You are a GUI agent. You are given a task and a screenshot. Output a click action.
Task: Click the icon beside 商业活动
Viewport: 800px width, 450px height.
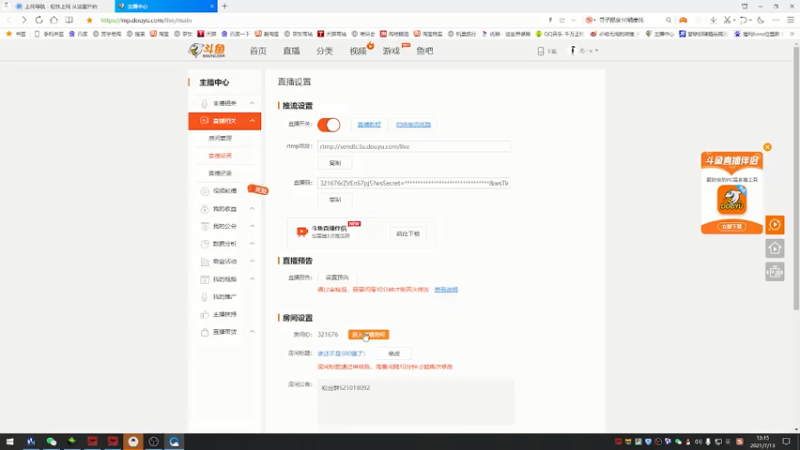205,261
